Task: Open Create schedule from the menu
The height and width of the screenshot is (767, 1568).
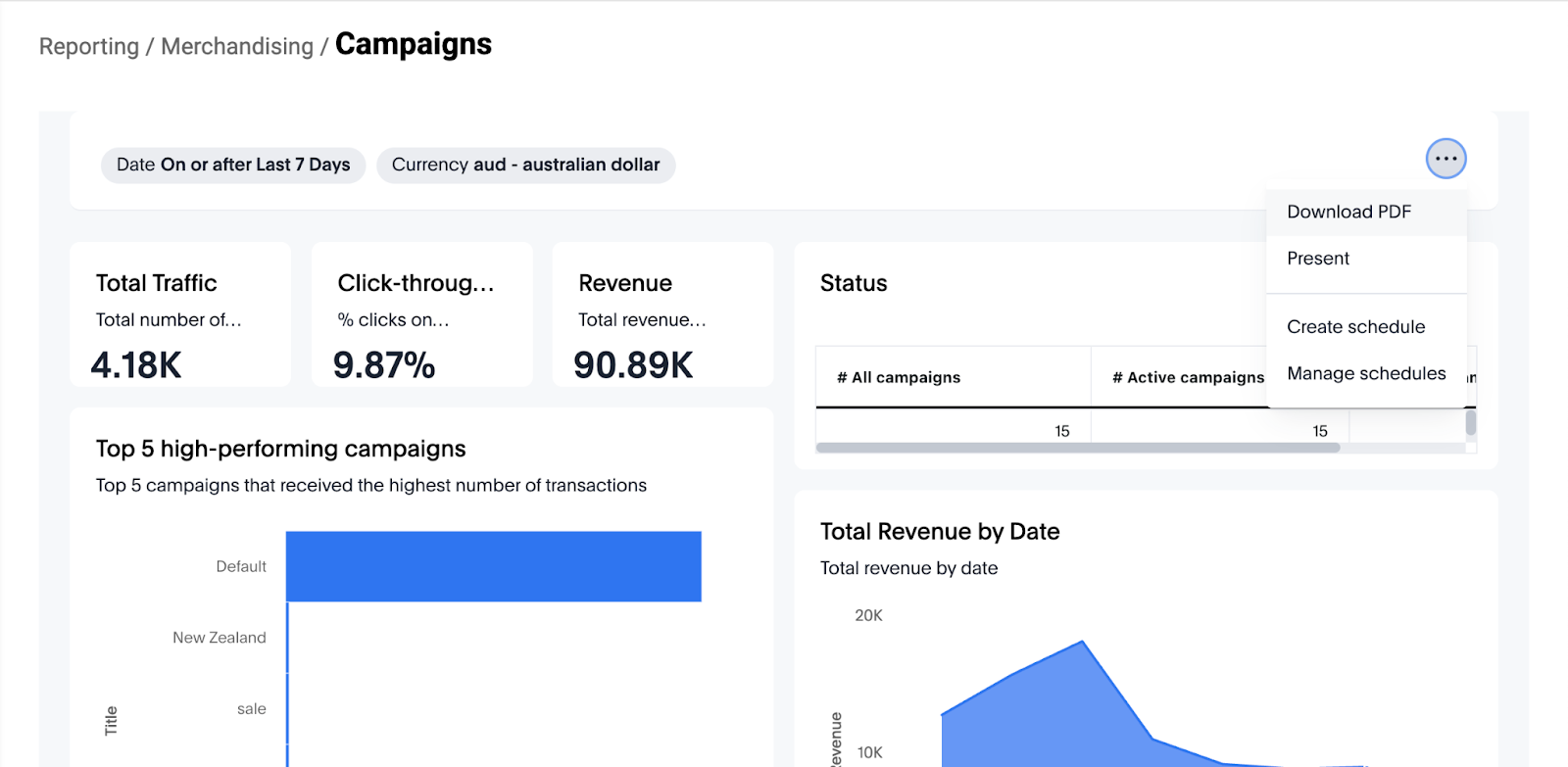Action: [x=1355, y=327]
